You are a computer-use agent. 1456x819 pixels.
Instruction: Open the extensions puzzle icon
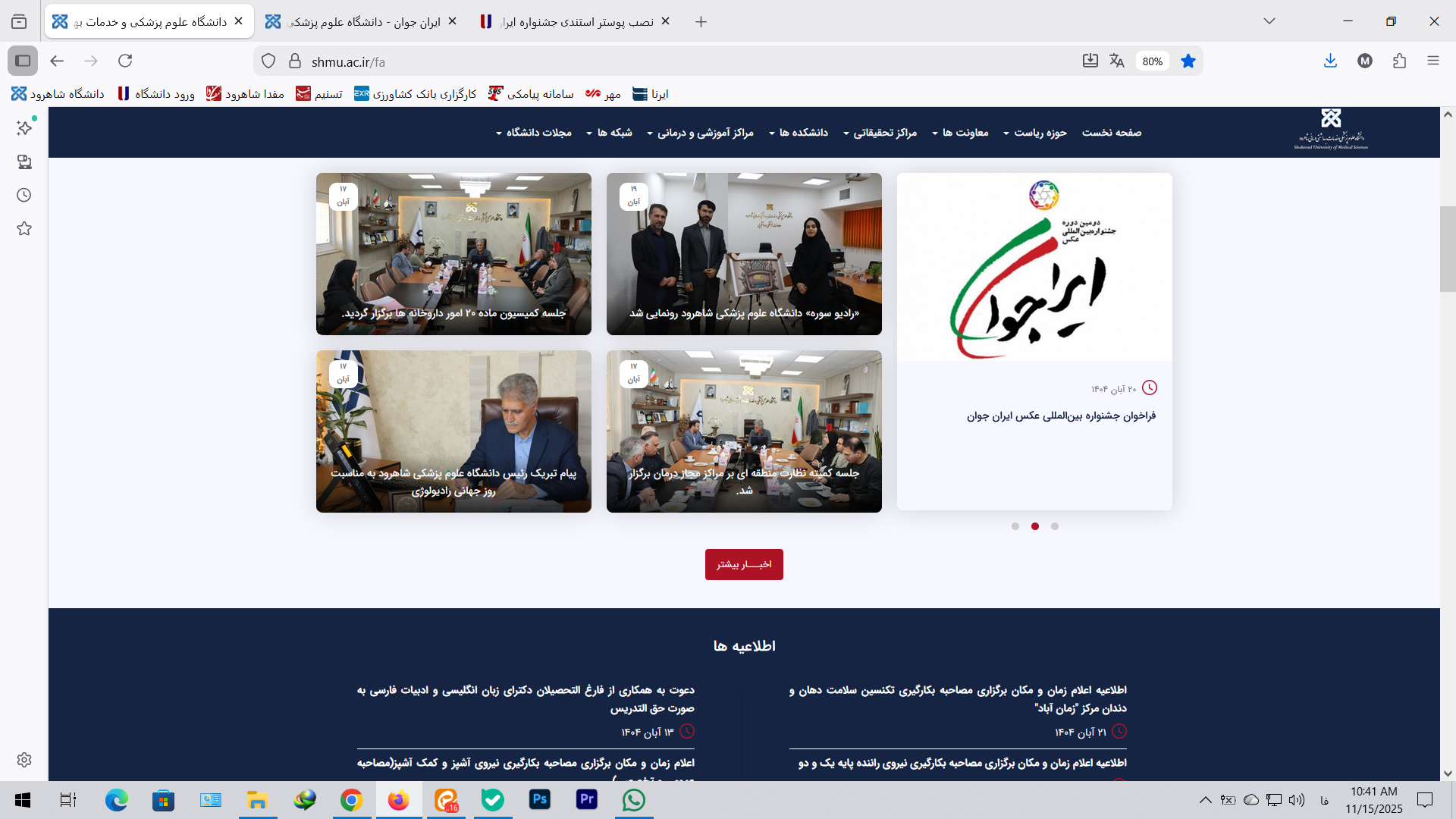pyautogui.click(x=1399, y=61)
